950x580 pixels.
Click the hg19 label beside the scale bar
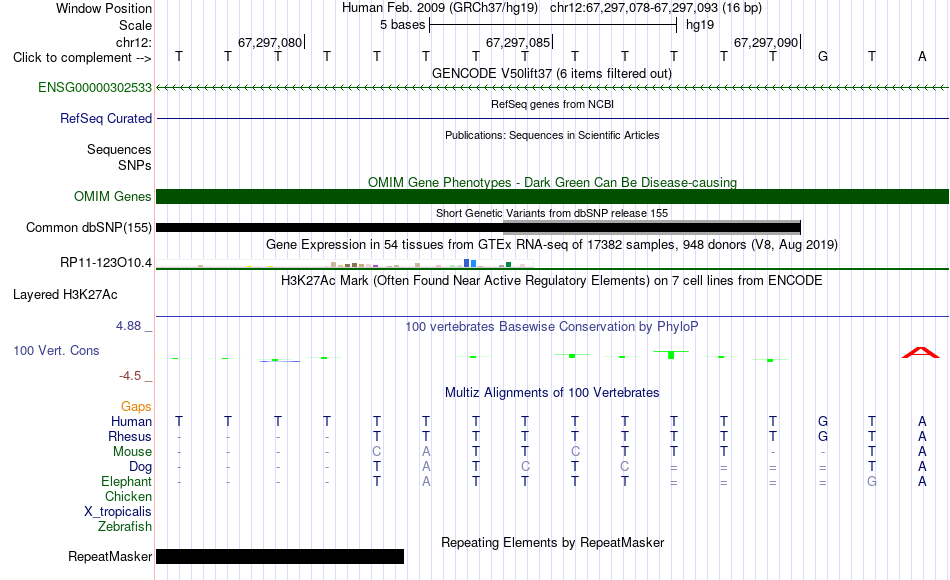coord(700,25)
